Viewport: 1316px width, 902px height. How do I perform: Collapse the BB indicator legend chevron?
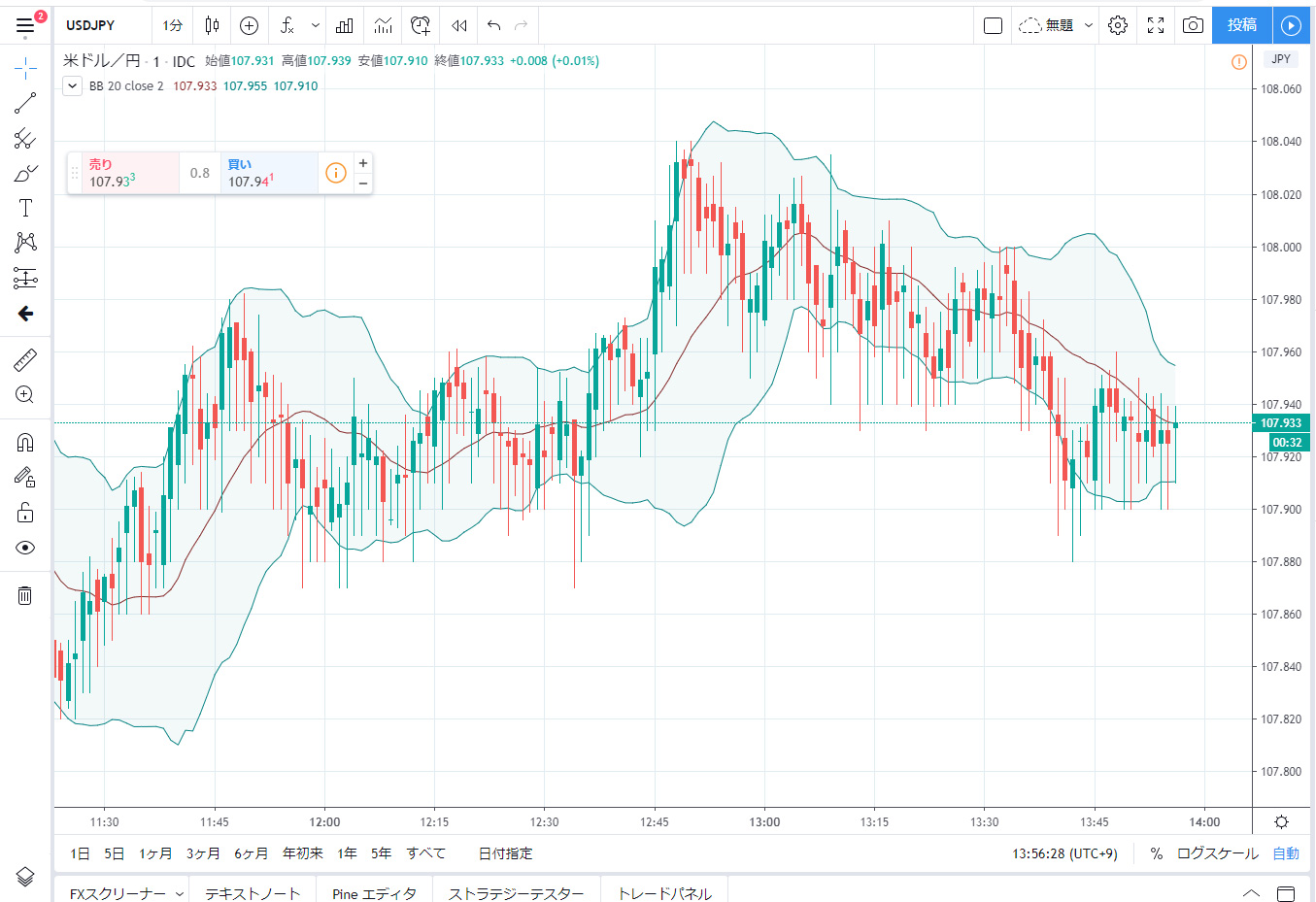(x=72, y=85)
